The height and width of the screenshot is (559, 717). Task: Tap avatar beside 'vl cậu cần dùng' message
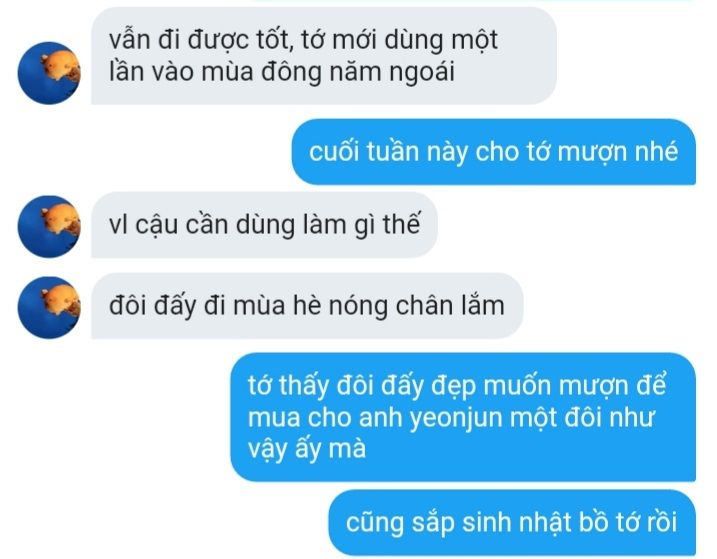[x=49, y=226]
